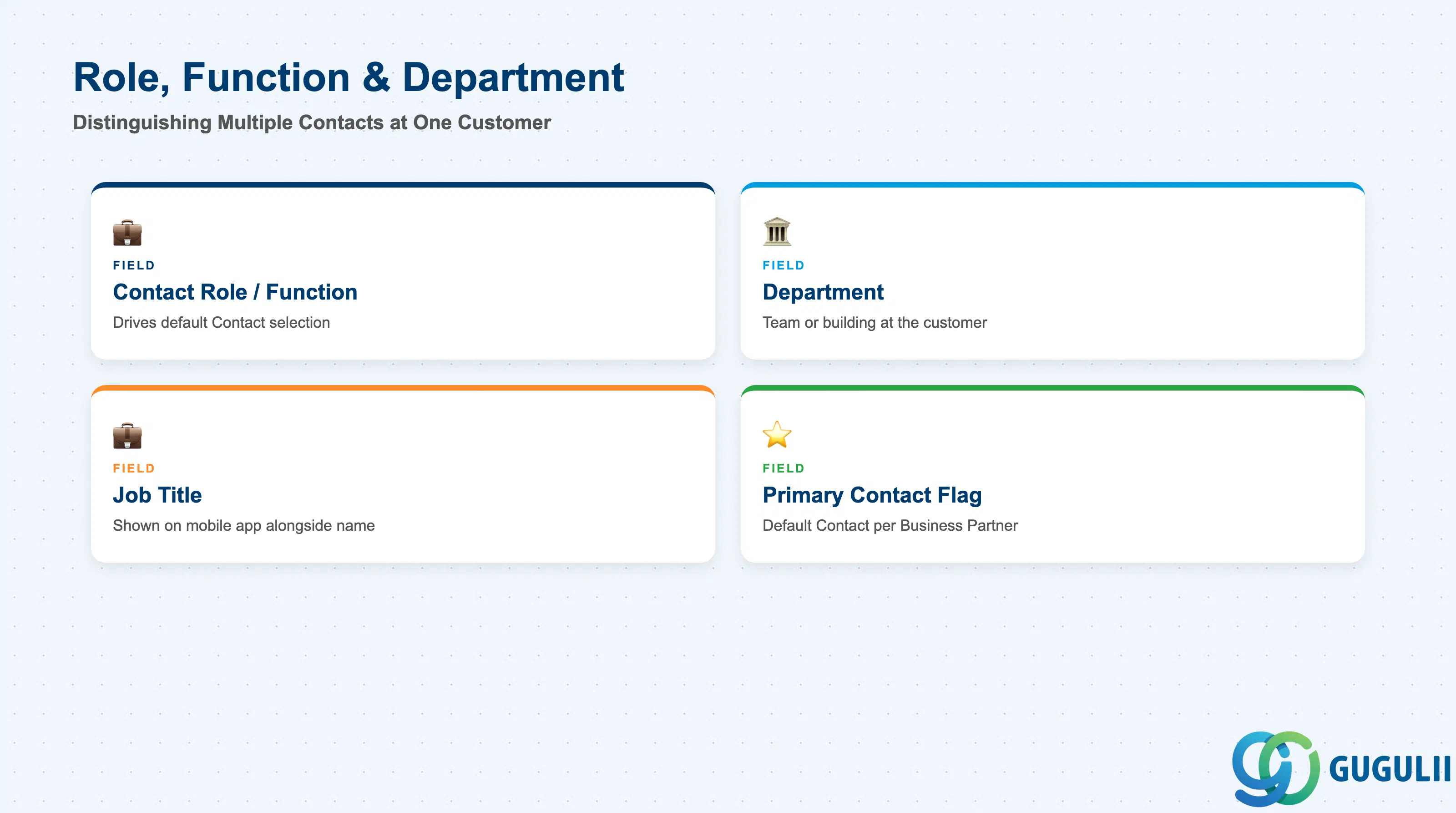The image size is (1456, 813).
Task: Click the green FIELD label above Primary Contact Flag
Action: pos(784,468)
